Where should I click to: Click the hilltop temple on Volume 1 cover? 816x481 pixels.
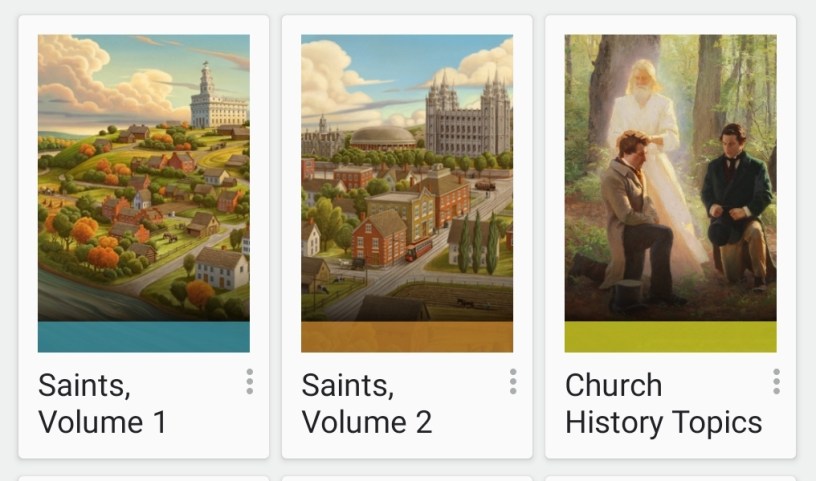click(x=216, y=98)
